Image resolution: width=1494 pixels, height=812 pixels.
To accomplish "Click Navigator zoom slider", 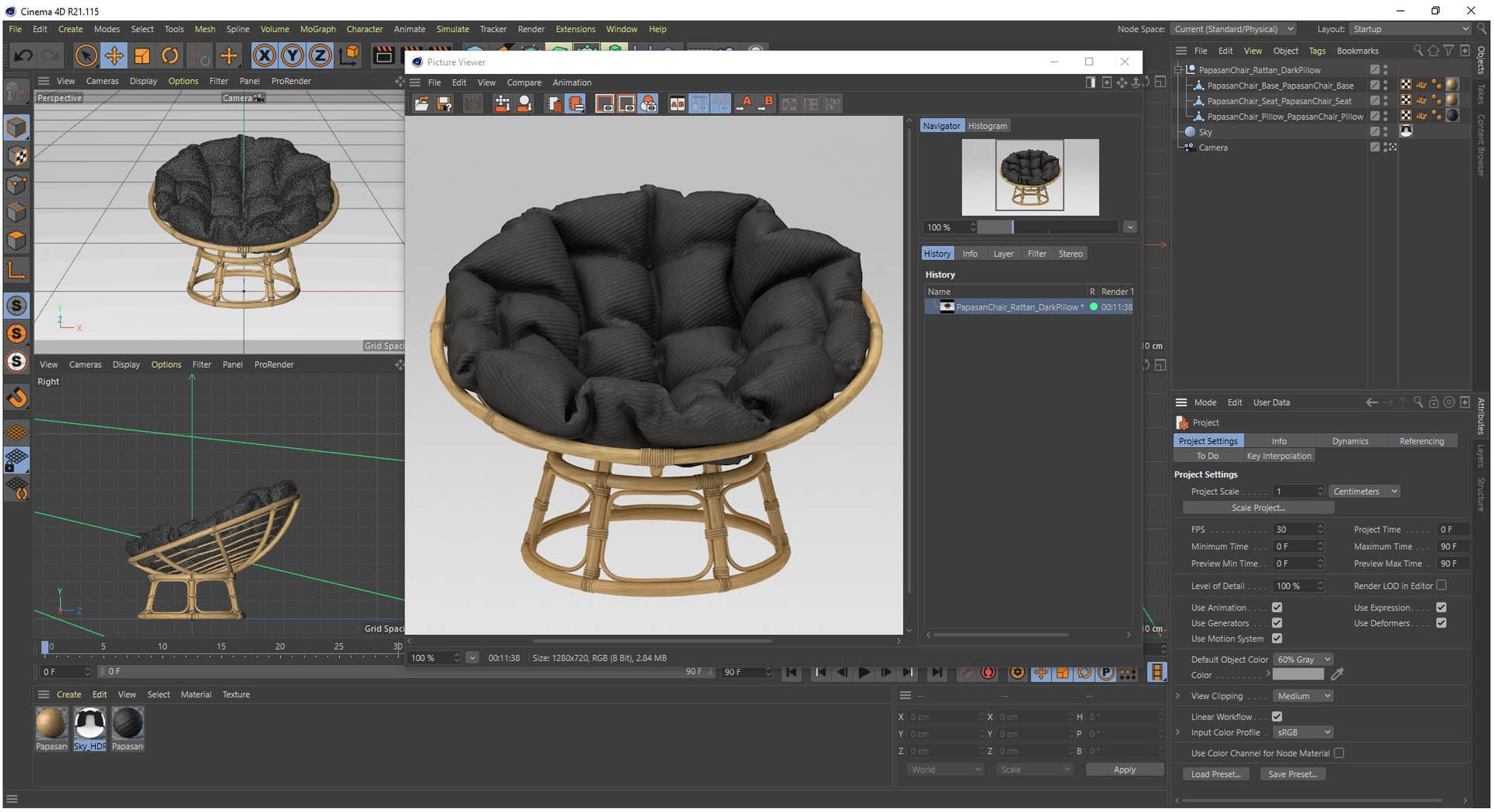I will tap(1047, 227).
